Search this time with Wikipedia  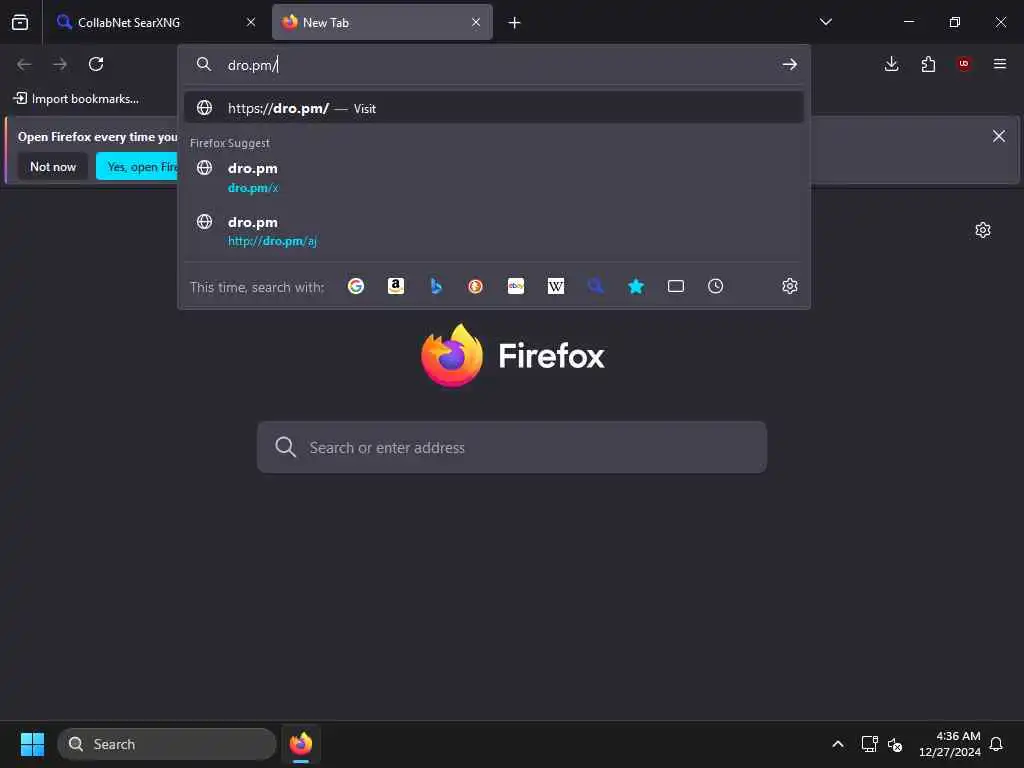click(556, 286)
